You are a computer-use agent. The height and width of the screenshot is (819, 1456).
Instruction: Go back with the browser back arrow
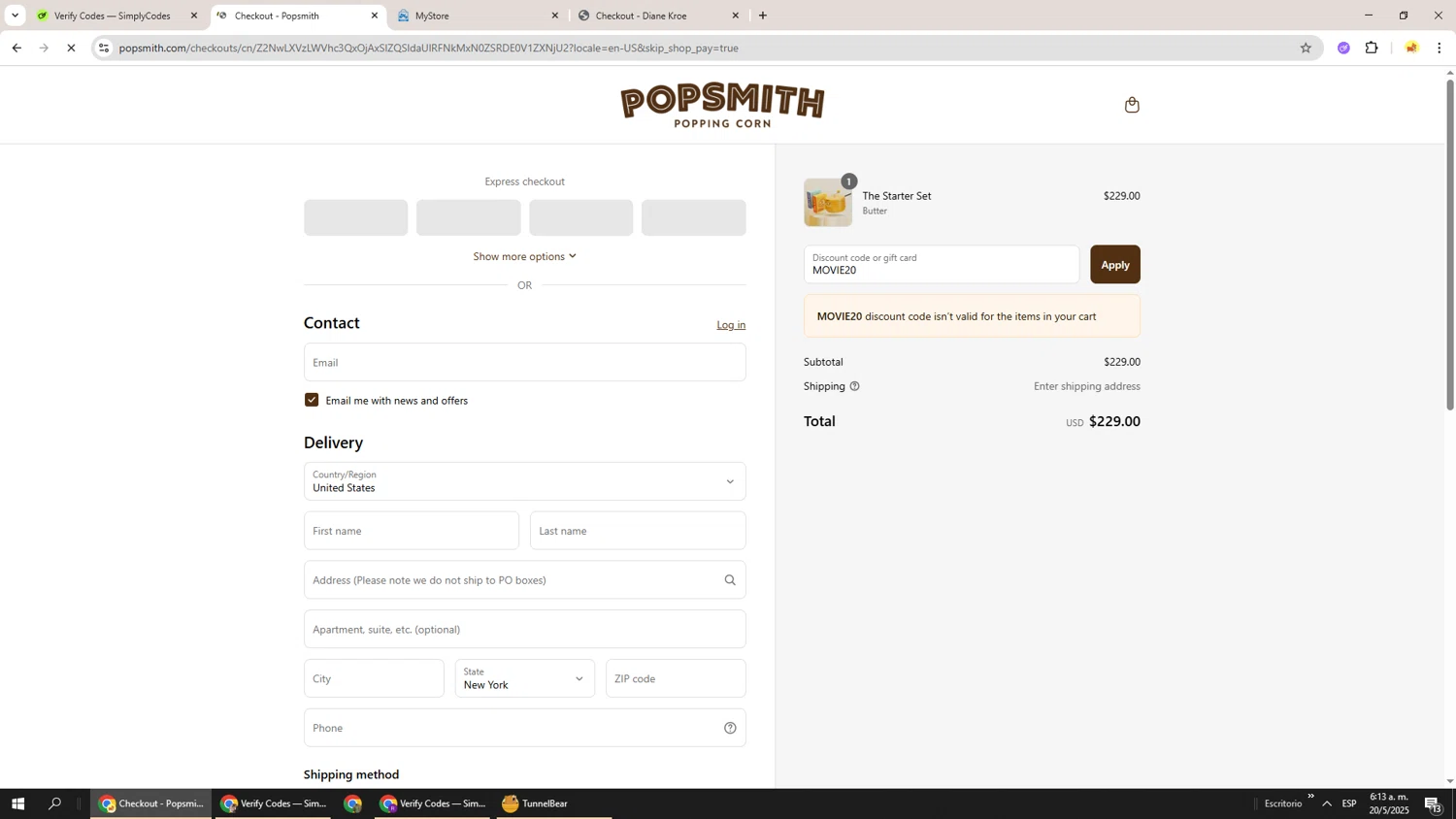pos(17,48)
